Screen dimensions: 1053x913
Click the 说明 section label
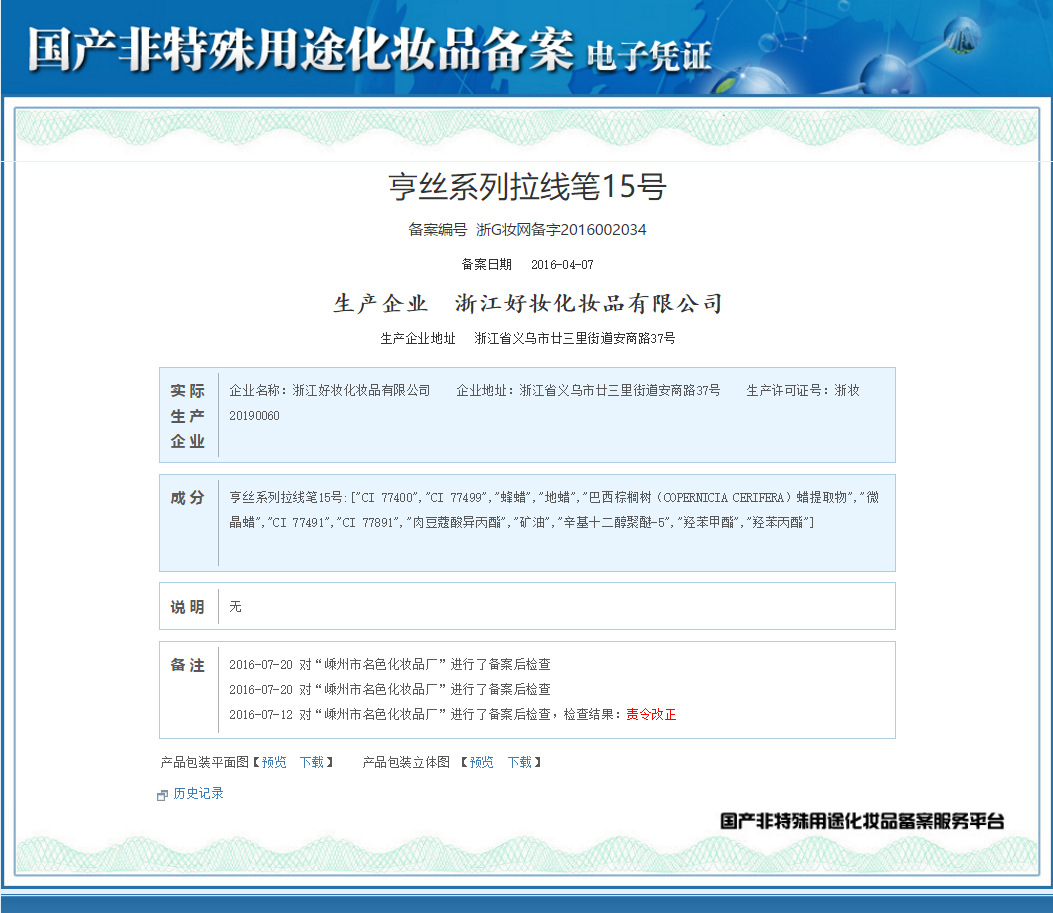pos(187,607)
